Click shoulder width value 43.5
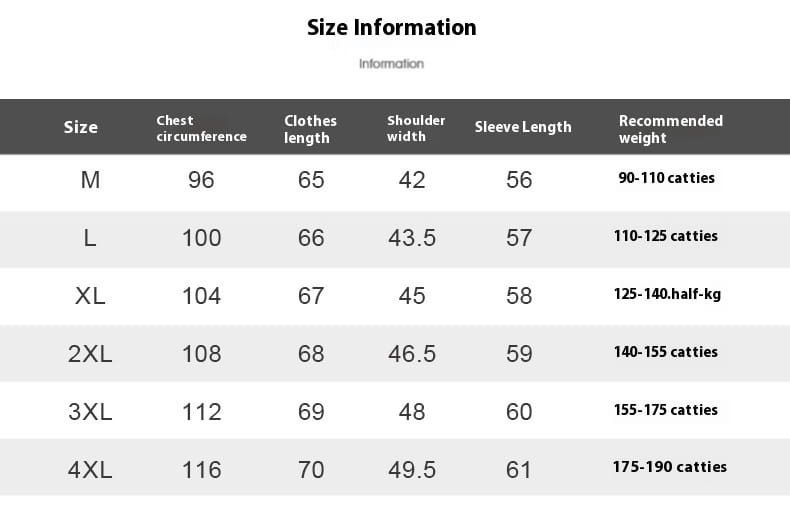This screenshot has height=515, width=790. pos(412,238)
